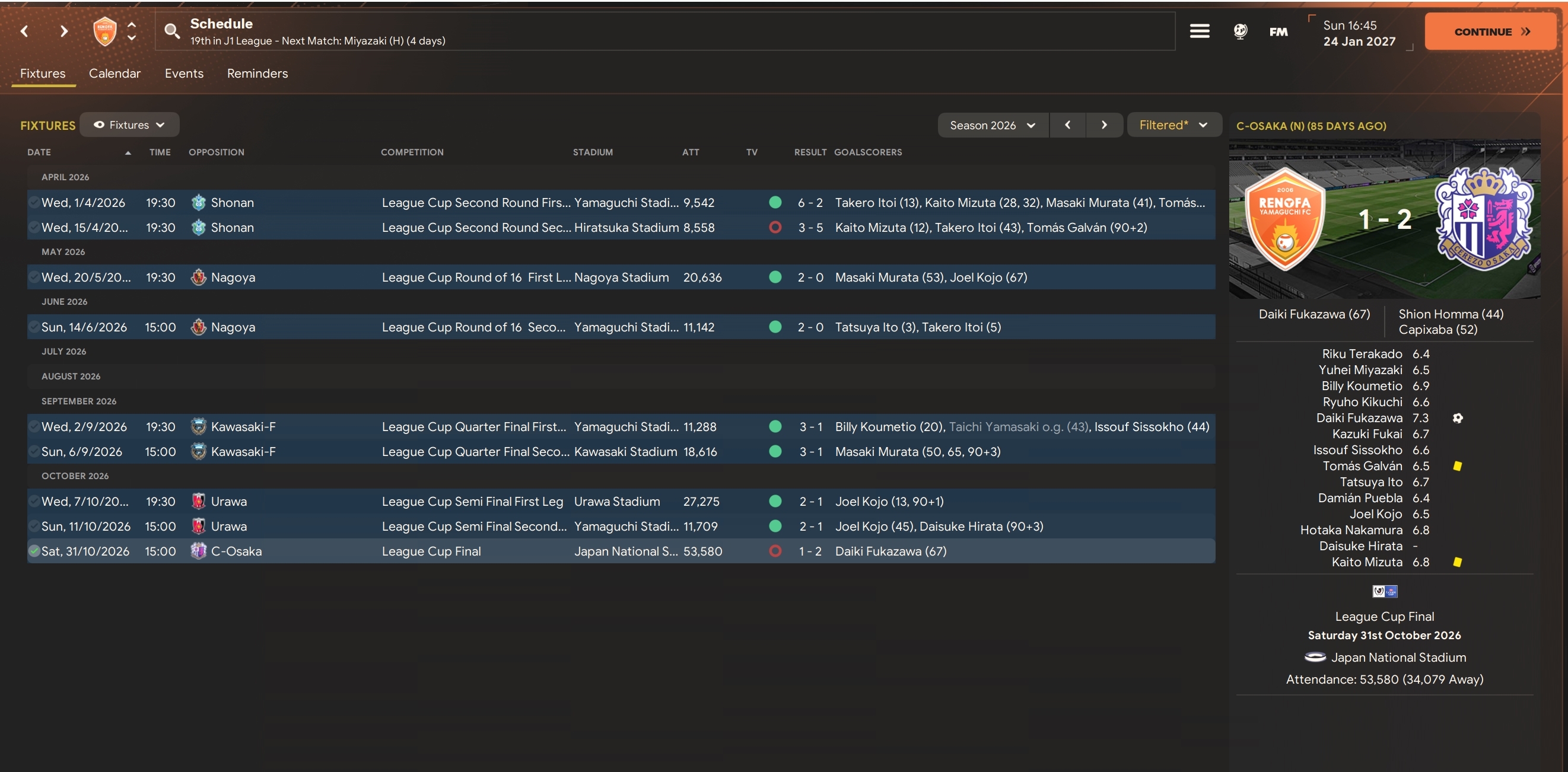
Task: Toggle checkmark on C-Osaka League Cup Final row
Action: [34, 551]
